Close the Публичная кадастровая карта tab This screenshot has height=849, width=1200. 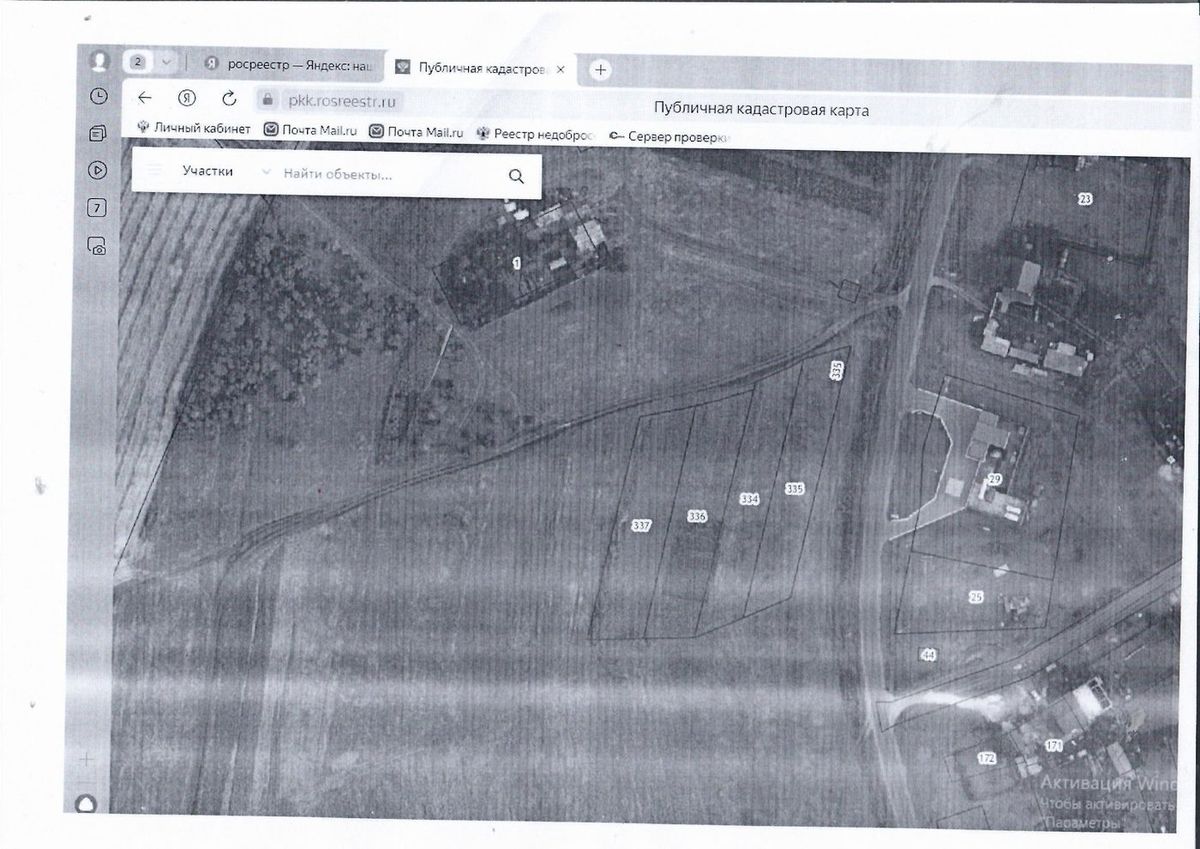coord(561,69)
